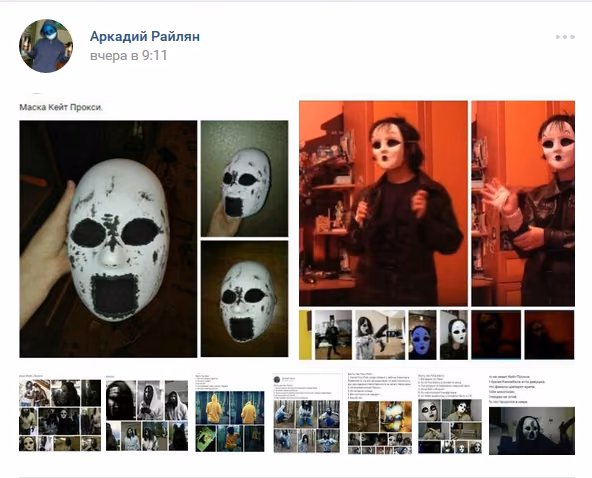Open dark red thumbnail at row's far right

[549, 335]
